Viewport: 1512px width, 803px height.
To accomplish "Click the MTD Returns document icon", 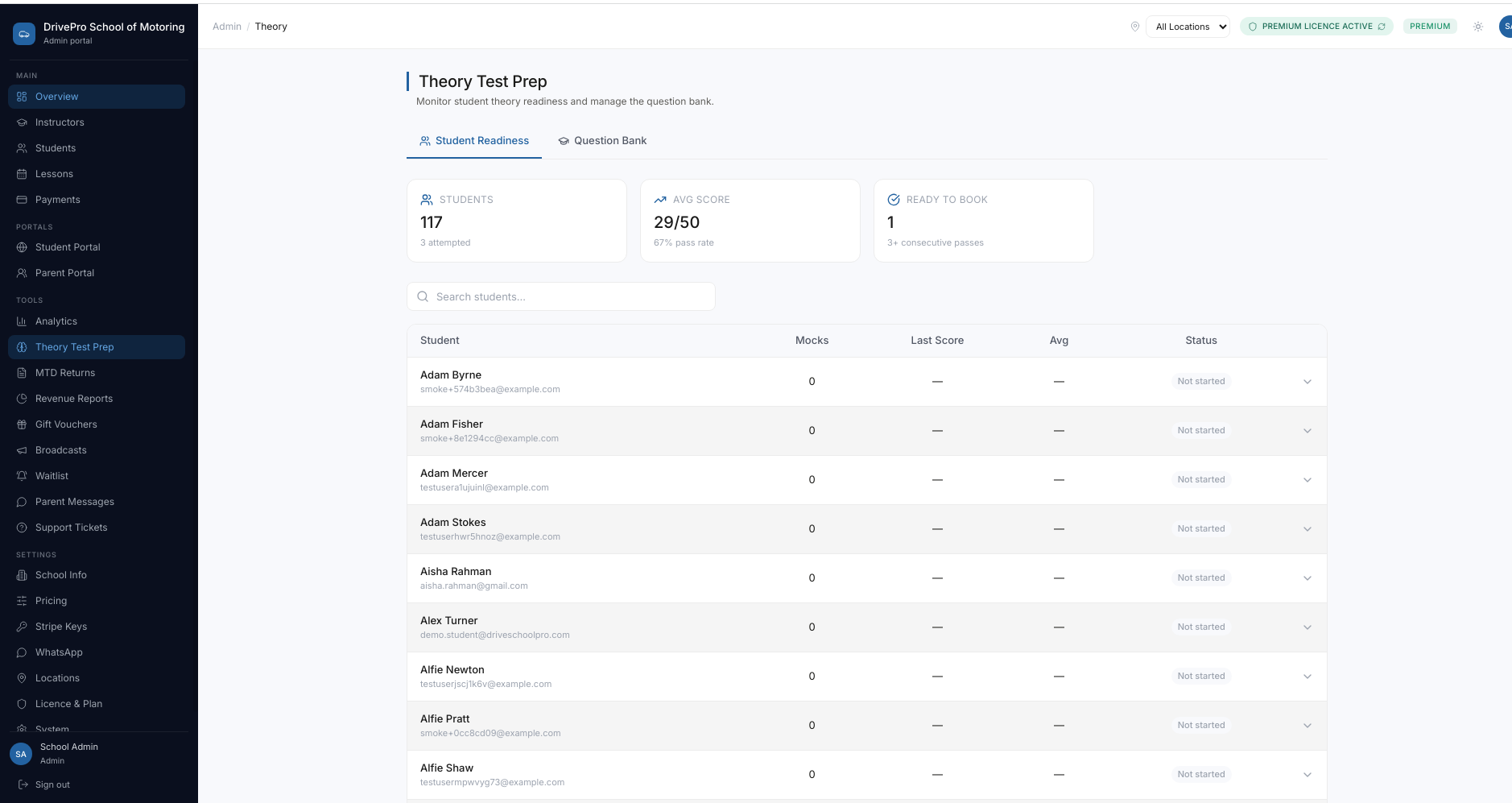I will [x=22, y=373].
